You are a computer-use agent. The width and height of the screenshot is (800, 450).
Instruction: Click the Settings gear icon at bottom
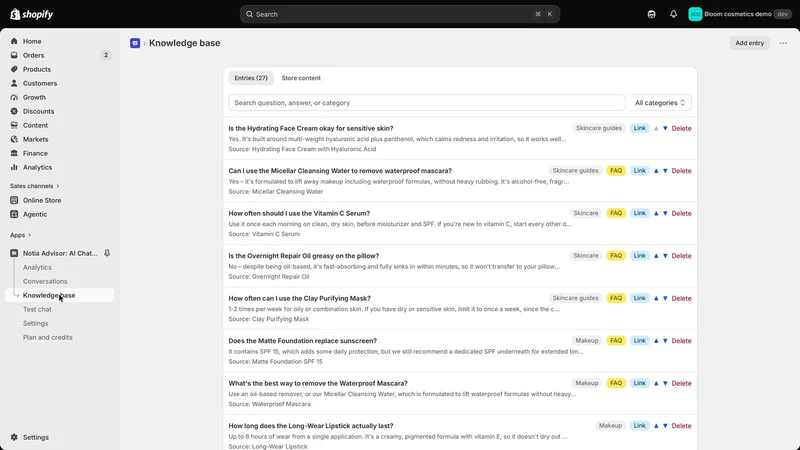point(14,437)
